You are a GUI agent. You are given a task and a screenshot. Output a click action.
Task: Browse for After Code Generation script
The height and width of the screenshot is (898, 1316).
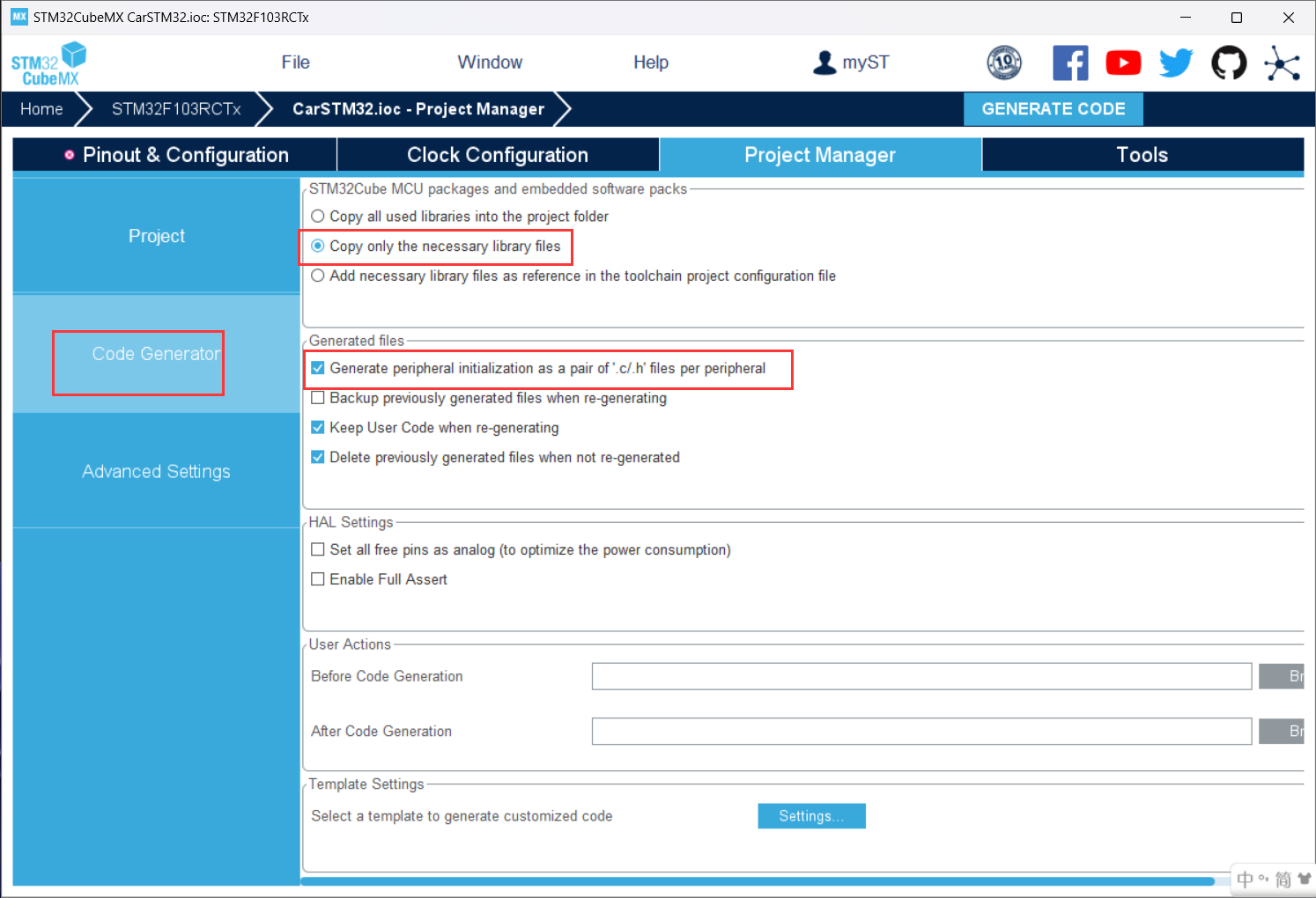1282,731
